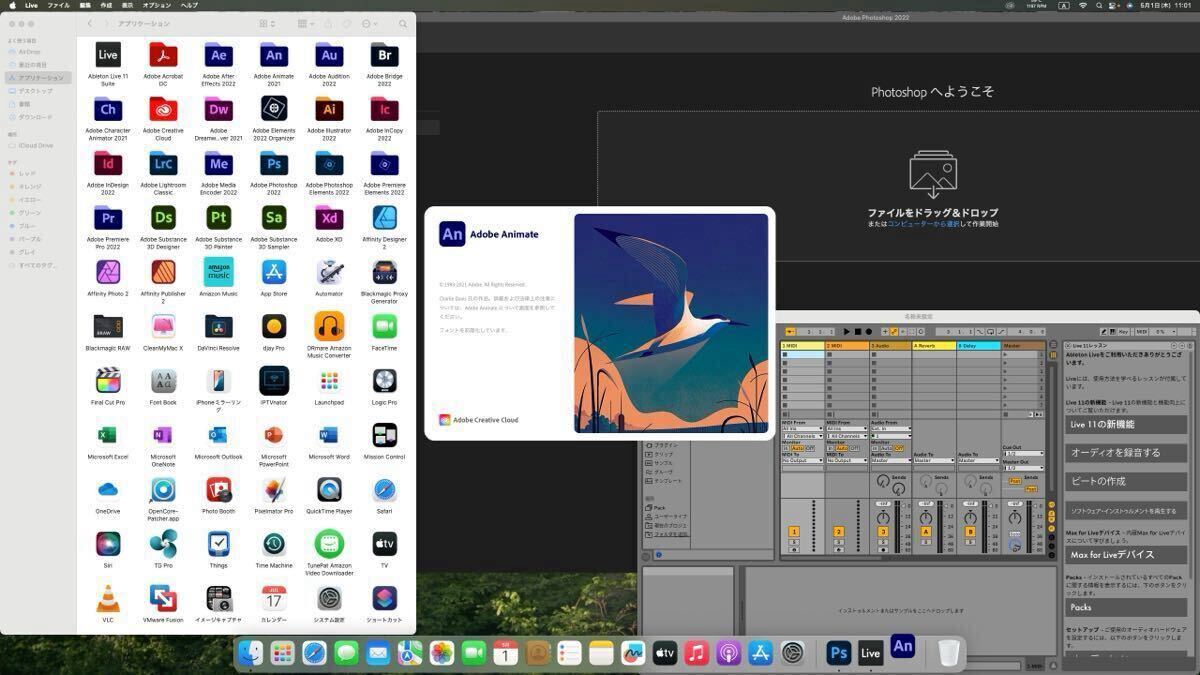Open the 作成 menu in menu bar
The image size is (1200, 675).
[x=105, y=5]
